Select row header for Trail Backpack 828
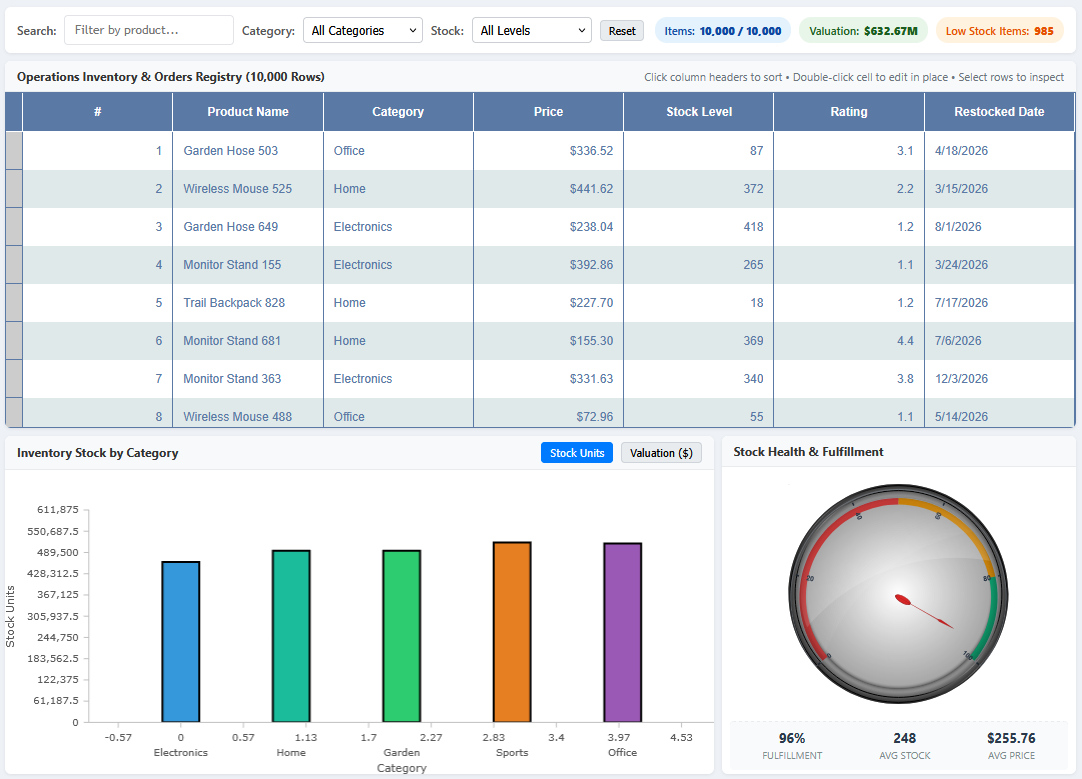 (14, 303)
